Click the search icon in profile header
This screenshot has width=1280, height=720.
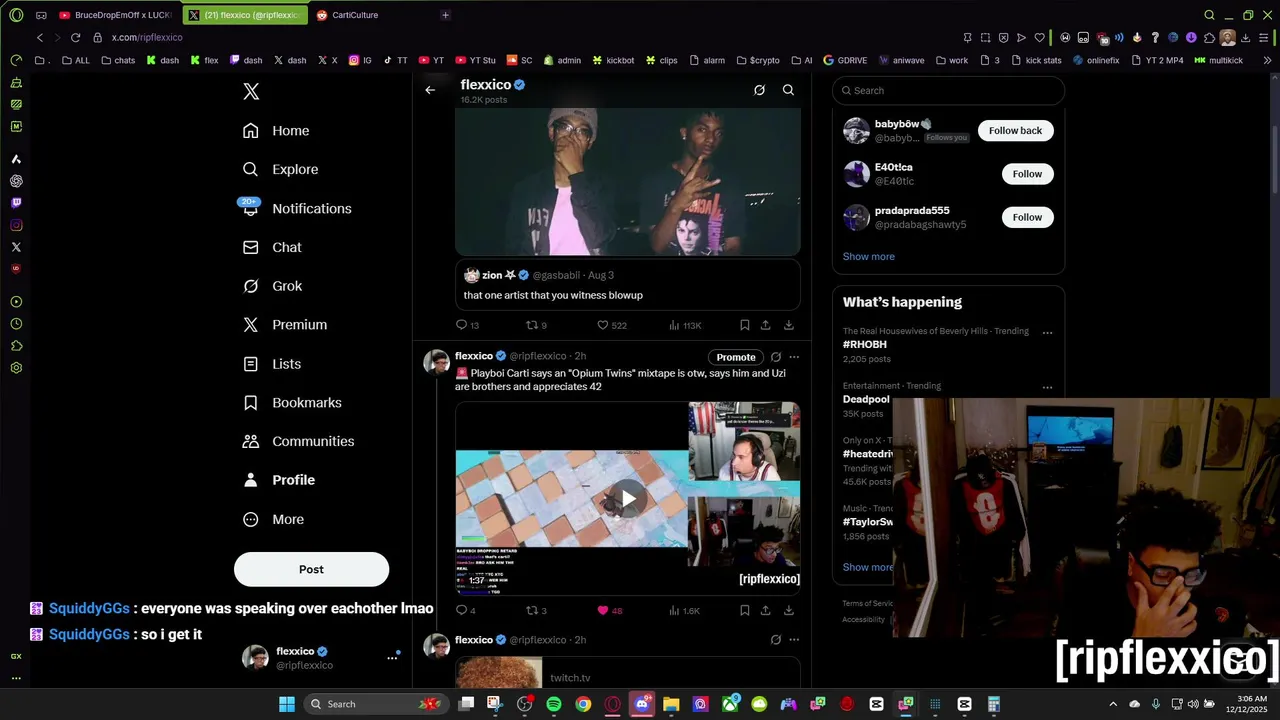[788, 90]
